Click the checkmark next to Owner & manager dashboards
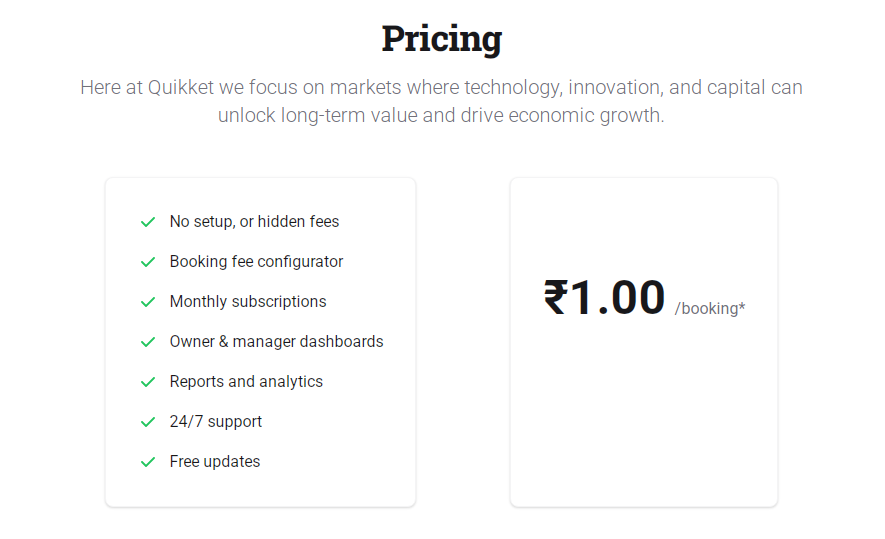This screenshot has width=885, height=539. click(x=148, y=342)
